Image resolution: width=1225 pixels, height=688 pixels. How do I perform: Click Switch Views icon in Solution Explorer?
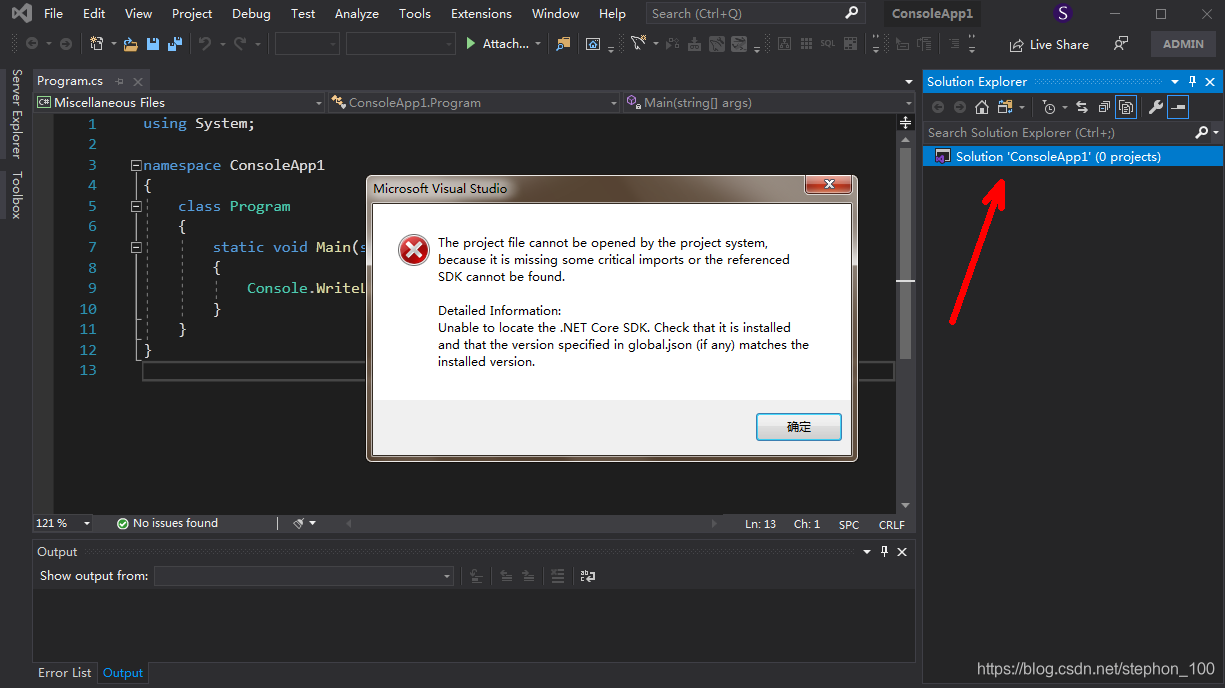(x=1005, y=107)
